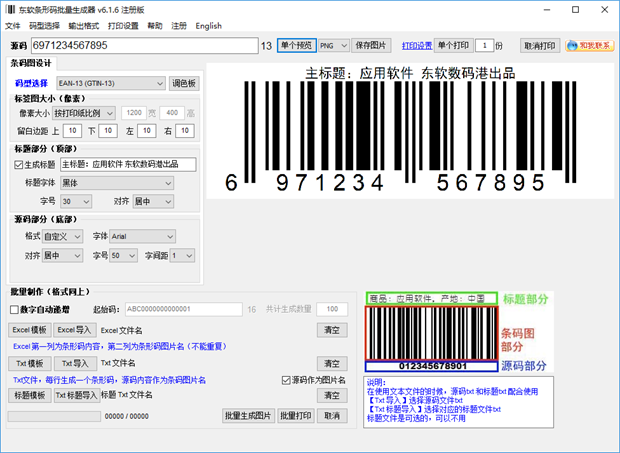620x453 pixels.
Task: Click the batch progress bar
Action: point(54,416)
